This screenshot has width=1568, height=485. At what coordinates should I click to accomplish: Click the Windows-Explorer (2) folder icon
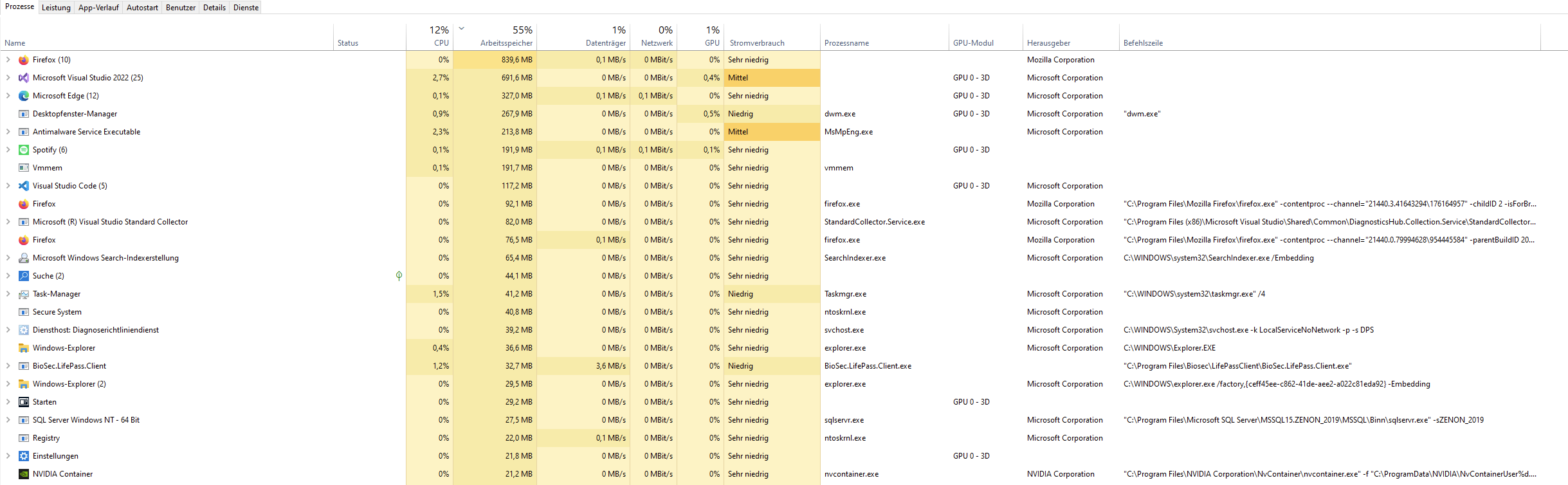point(24,384)
